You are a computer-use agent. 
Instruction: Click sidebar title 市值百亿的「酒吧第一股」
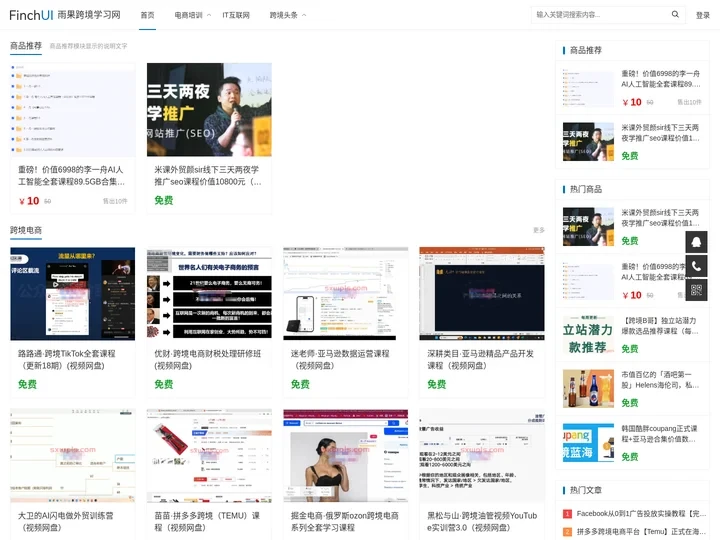[659, 380]
